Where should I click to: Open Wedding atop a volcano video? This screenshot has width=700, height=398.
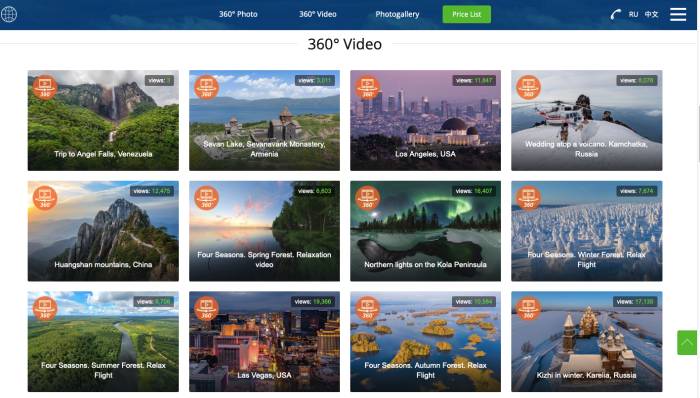(x=587, y=120)
